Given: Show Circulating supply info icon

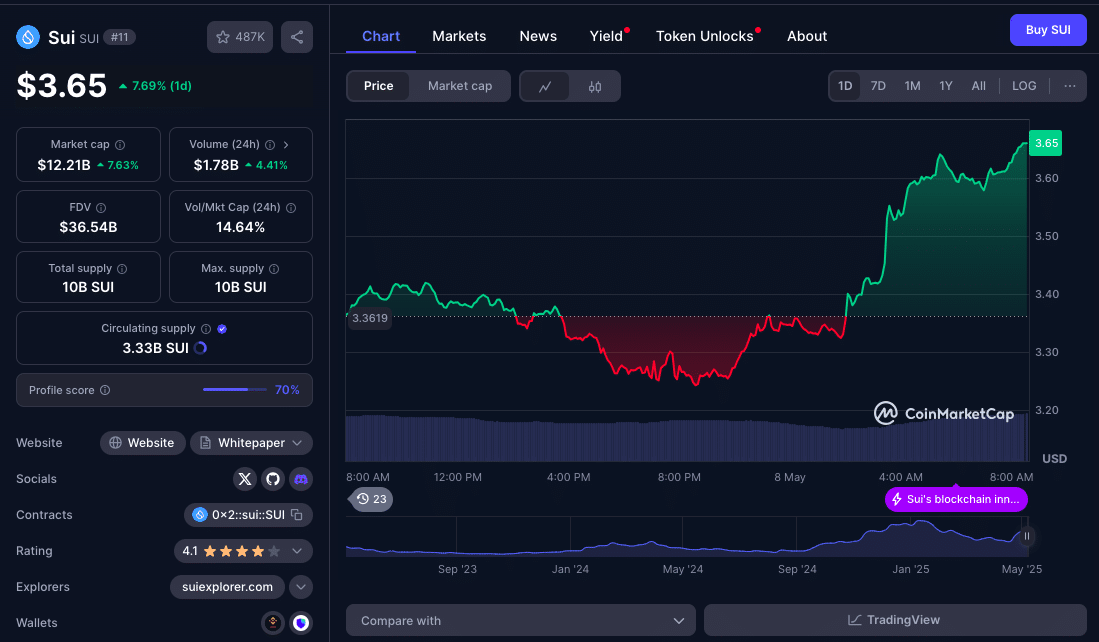Looking at the screenshot, I should click(x=206, y=329).
